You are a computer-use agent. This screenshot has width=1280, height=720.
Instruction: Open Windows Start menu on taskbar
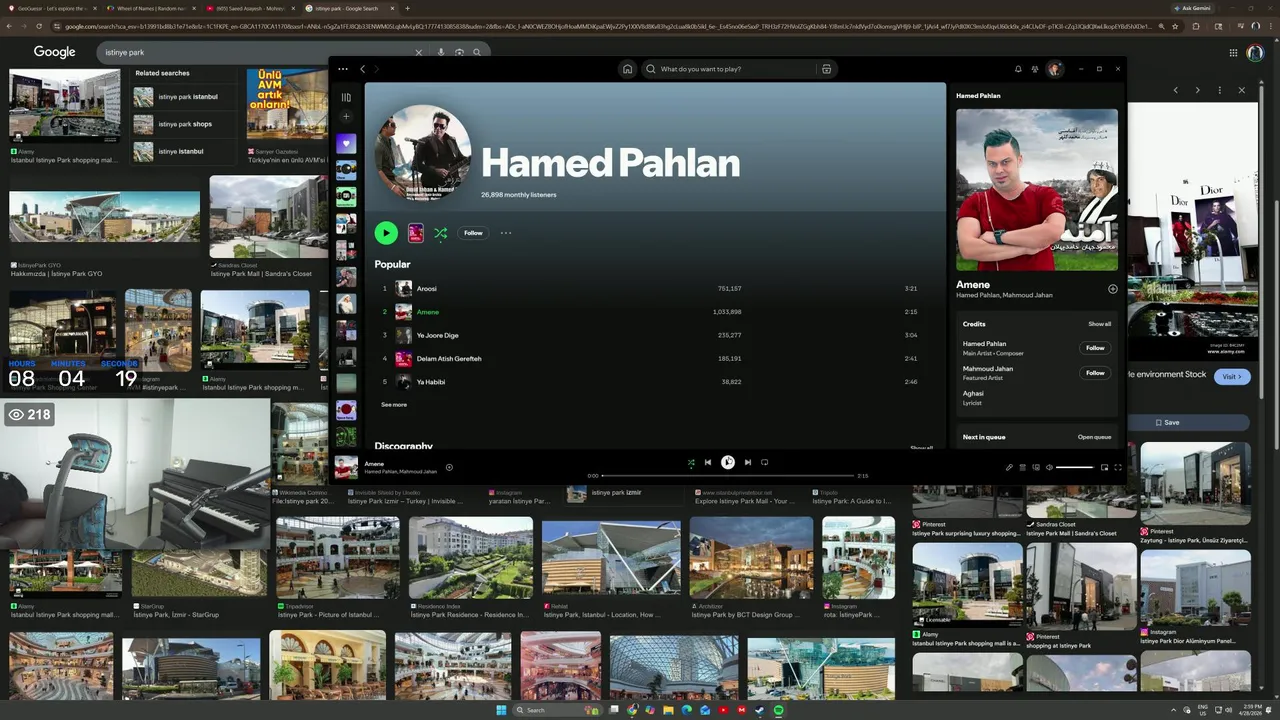(x=501, y=710)
